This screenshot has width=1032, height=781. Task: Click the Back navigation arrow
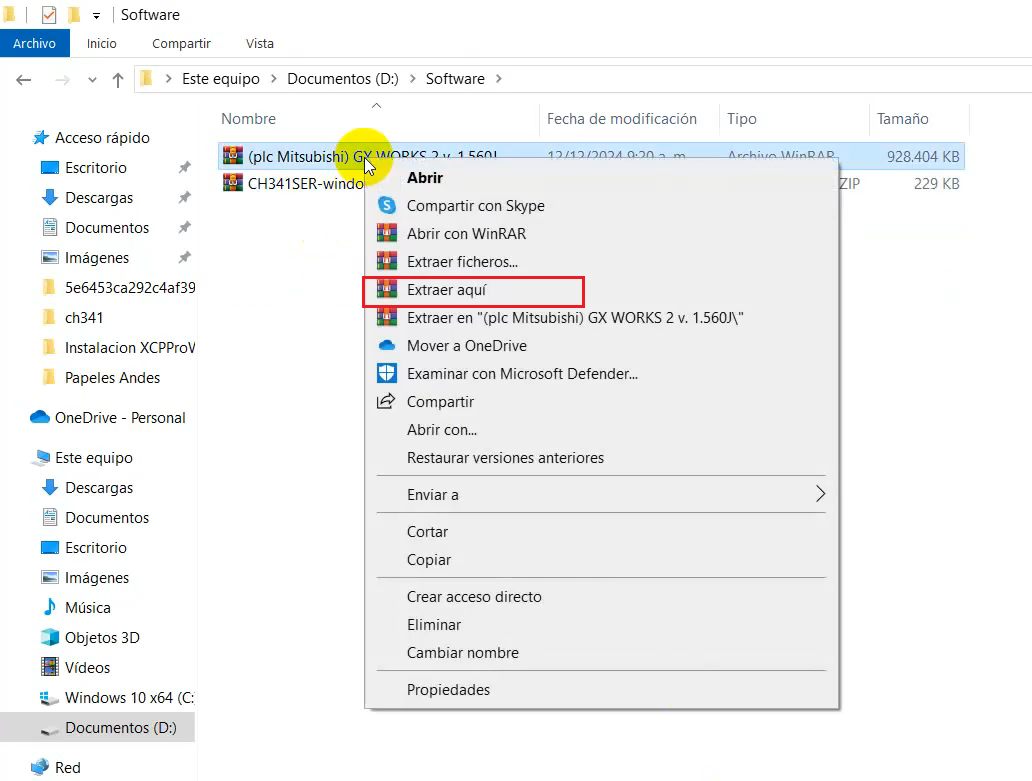[x=24, y=80]
